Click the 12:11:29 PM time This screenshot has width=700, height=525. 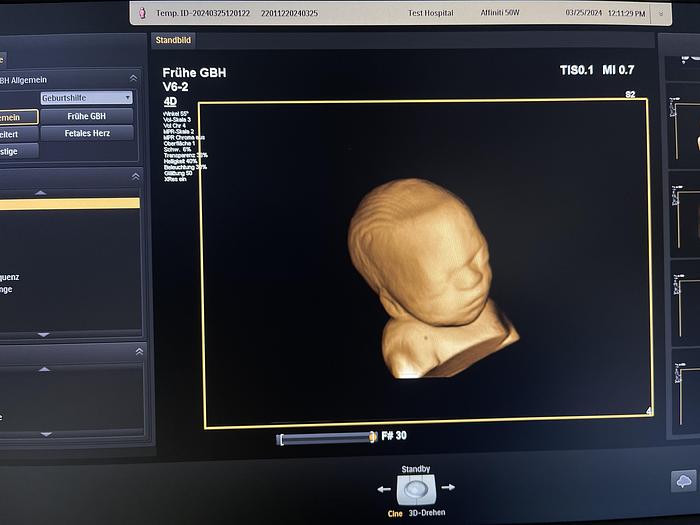click(626, 13)
